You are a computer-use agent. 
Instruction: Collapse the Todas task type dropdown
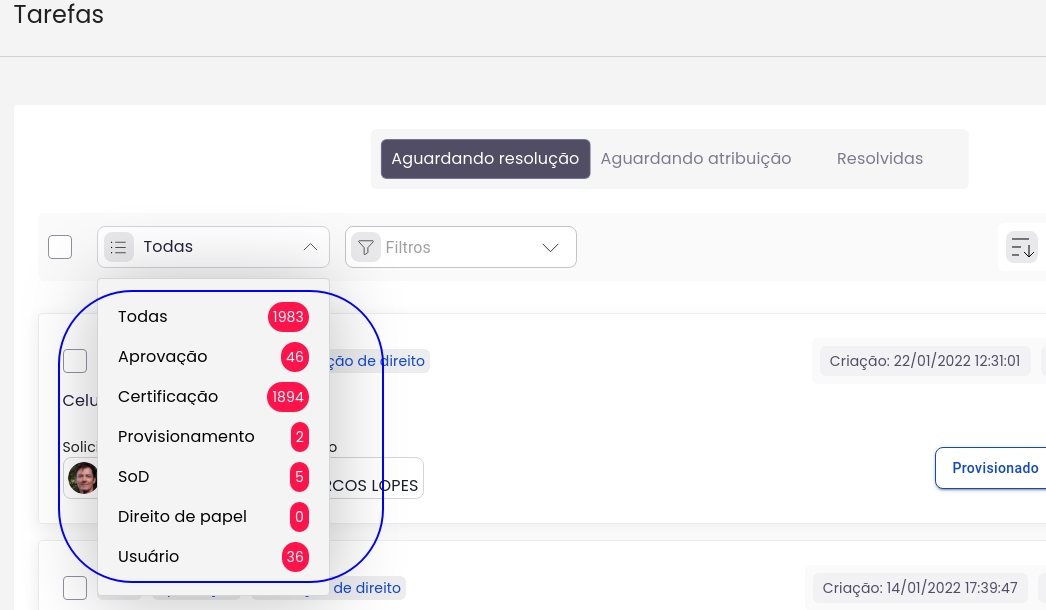tap(310, 247)
